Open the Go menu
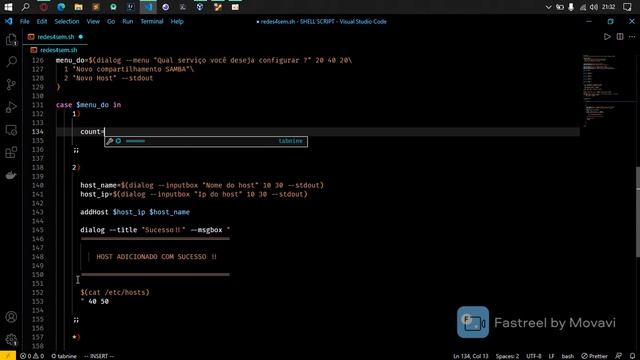The width and height of the screenshot is (640, 360). 111,22
